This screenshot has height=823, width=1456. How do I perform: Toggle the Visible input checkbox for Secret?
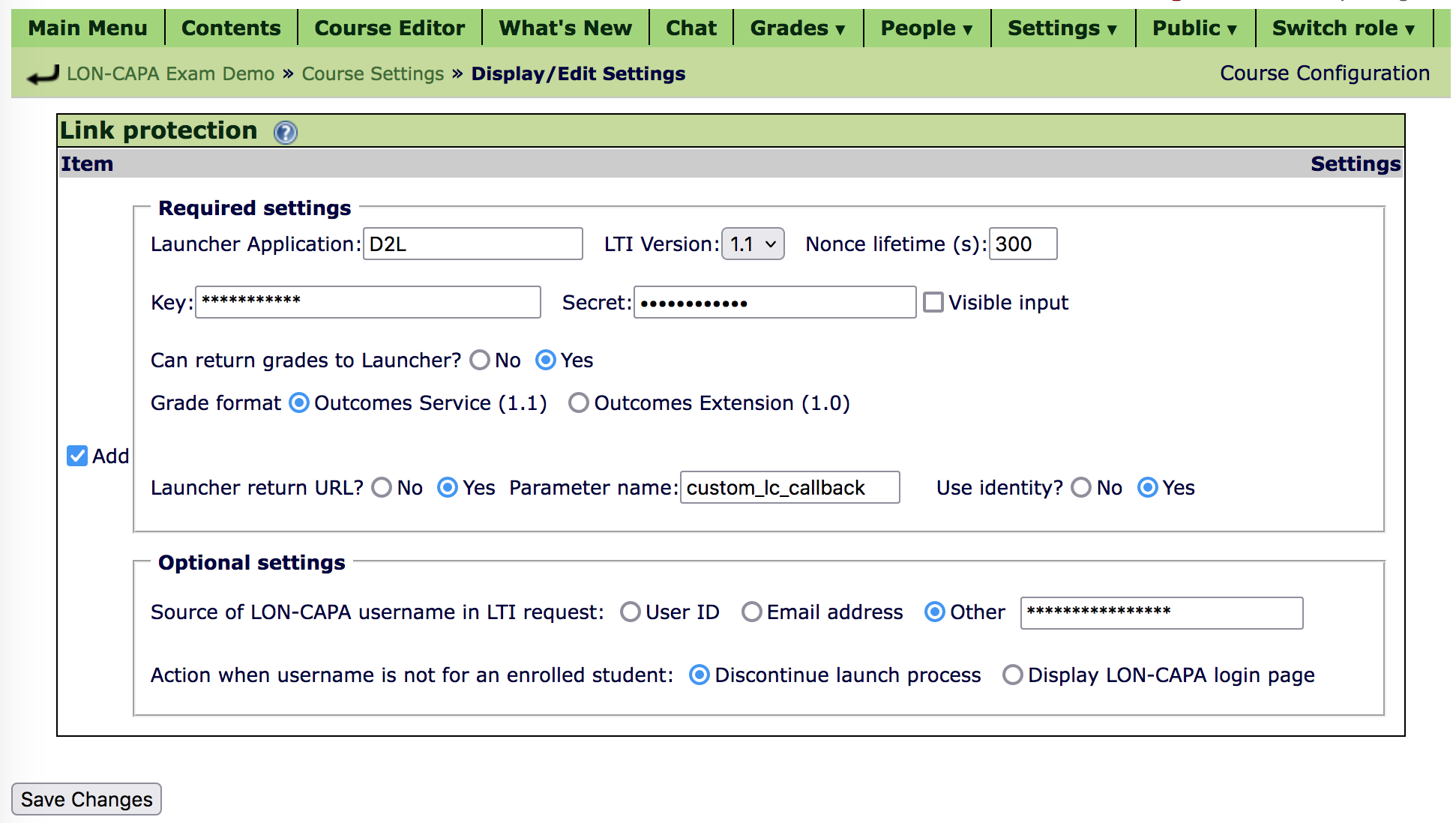pyautogui.click(x=931, y=301)
